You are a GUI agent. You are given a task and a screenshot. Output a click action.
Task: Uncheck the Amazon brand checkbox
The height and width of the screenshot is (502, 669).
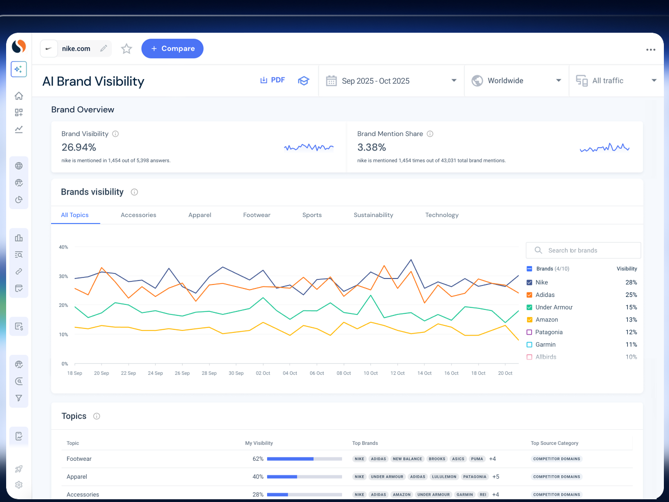(x=529, y=319)
